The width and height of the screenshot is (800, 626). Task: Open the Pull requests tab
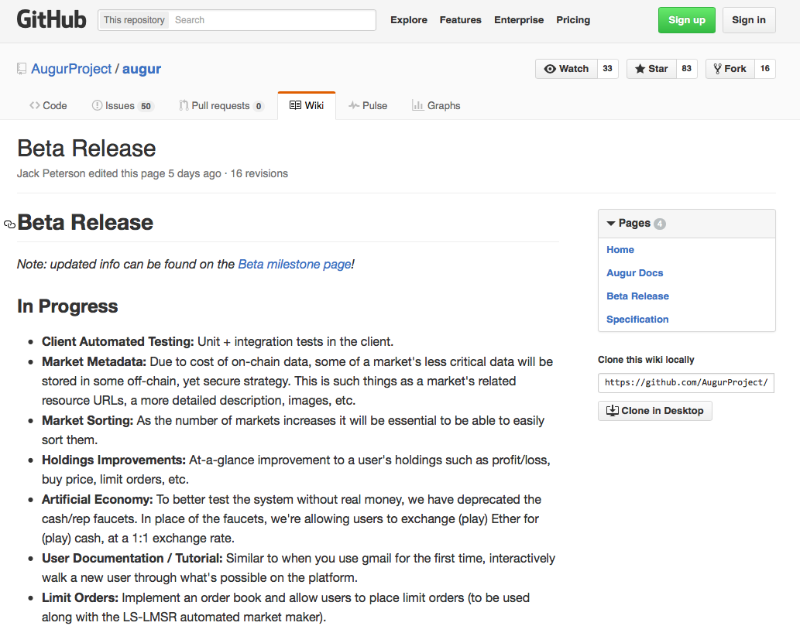coord(221,106)
